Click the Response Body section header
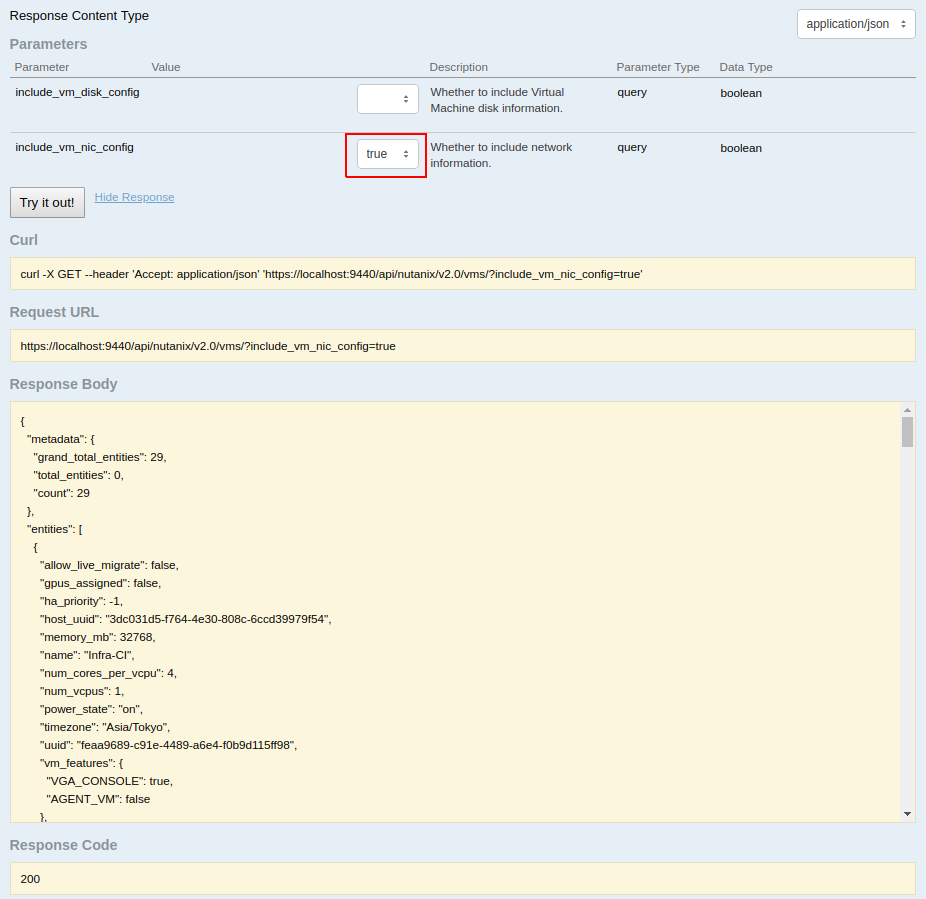Image resolution: width=926 pixels, height=899 pixels. coord(64,384)
